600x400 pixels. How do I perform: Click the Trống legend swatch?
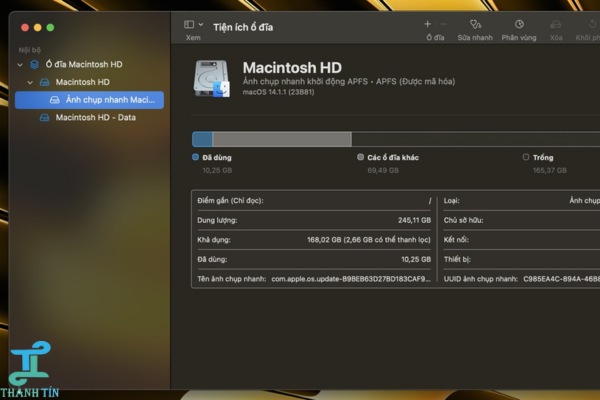point(526,157)
